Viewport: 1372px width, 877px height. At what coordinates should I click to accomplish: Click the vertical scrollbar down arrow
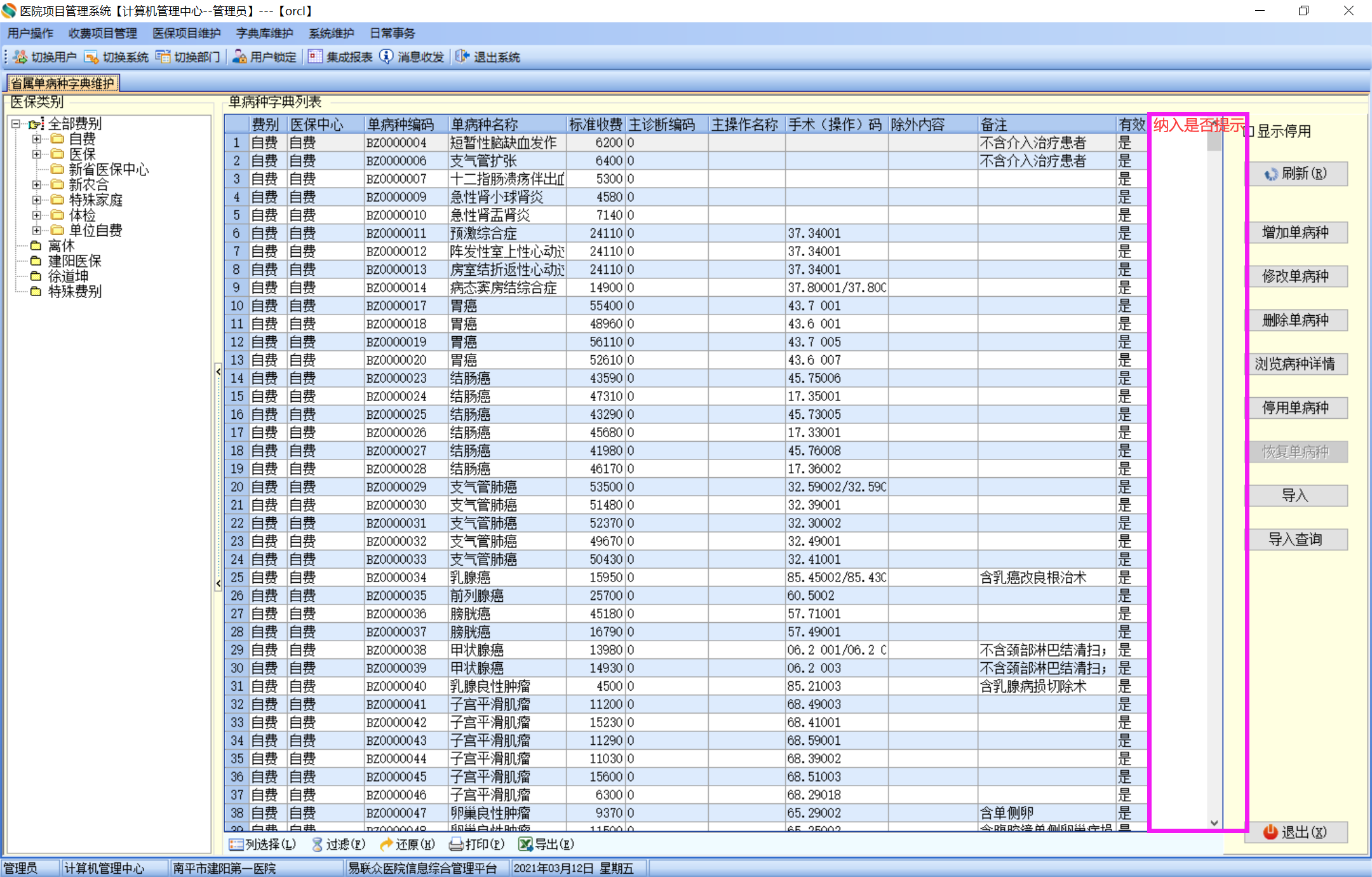pos(1214,822)
